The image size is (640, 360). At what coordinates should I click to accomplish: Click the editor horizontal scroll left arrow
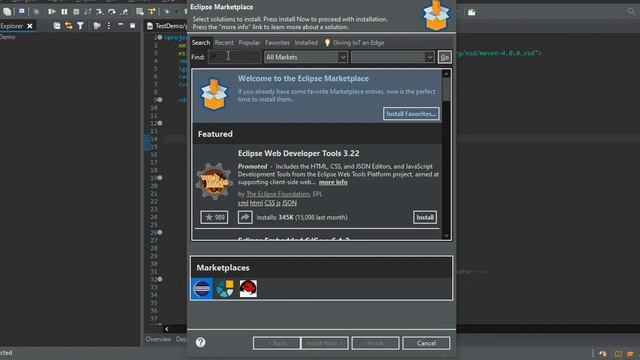tap(167, 329)
